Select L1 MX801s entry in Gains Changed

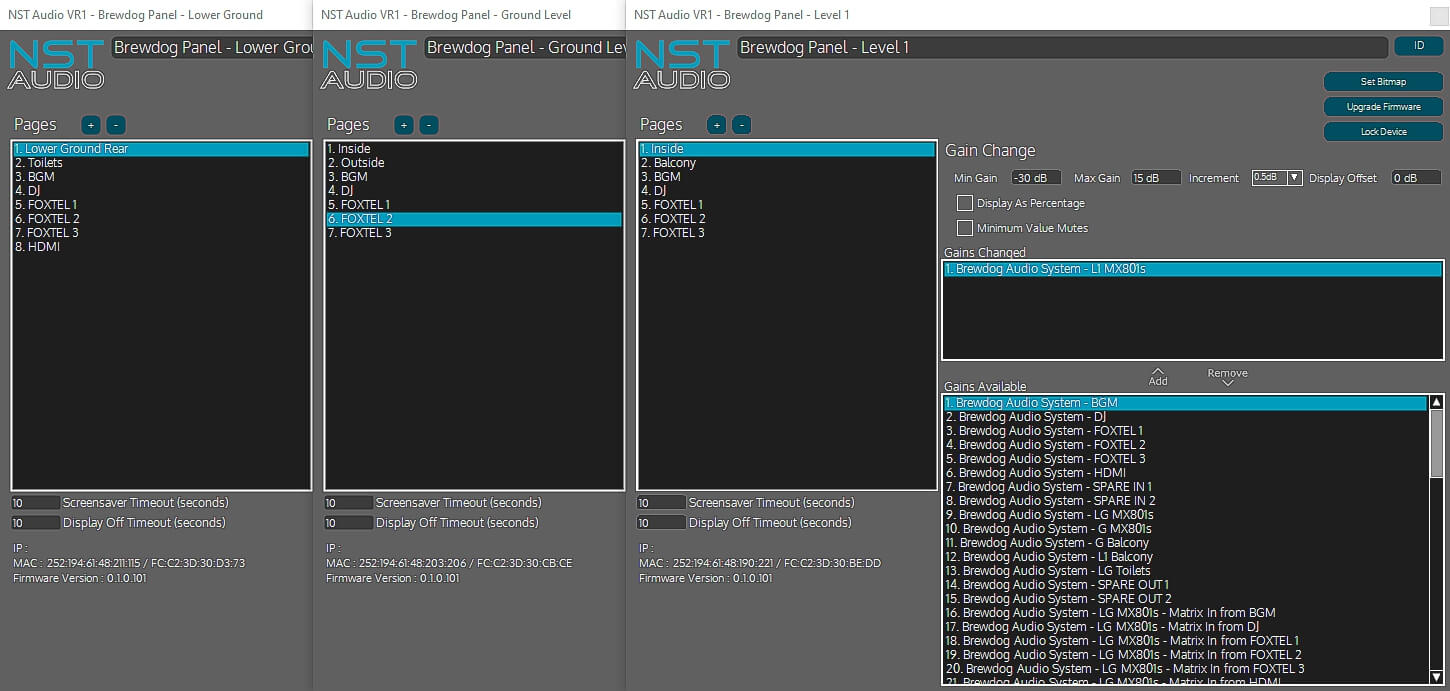(x=1193, y=269)
